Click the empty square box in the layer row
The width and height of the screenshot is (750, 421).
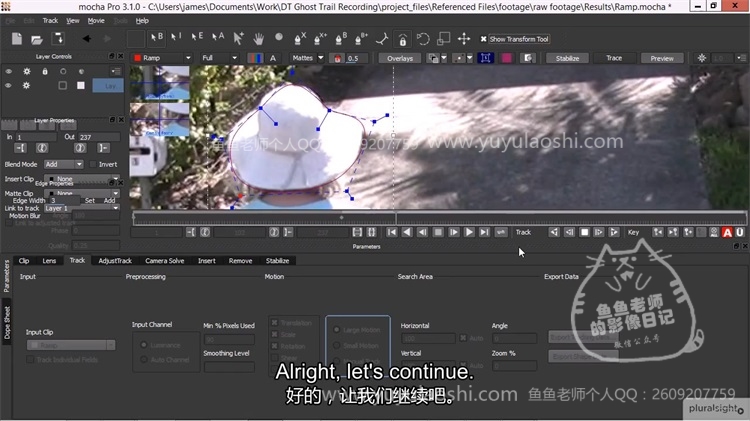pos(63,85)
